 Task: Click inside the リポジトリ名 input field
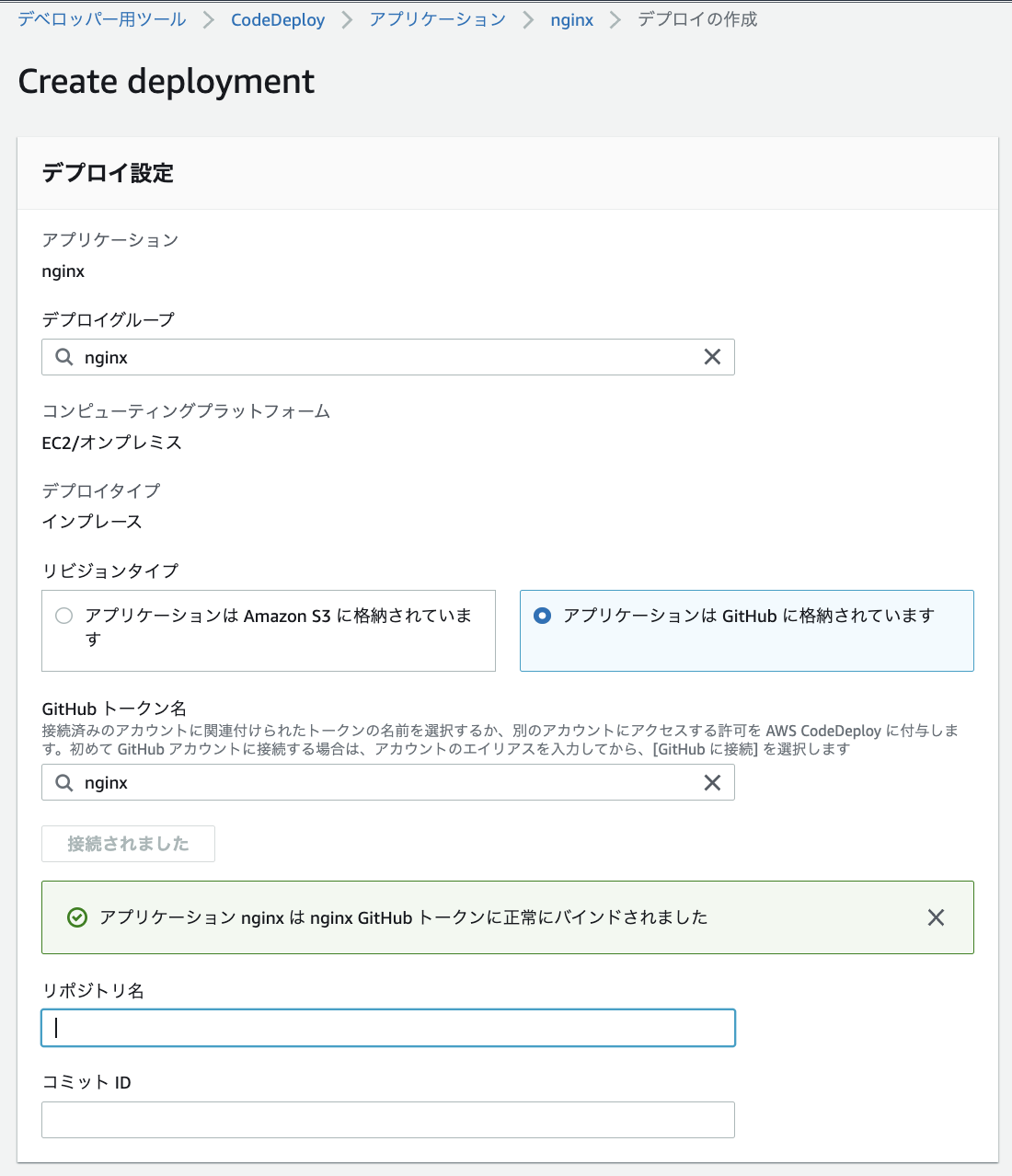386,1028
